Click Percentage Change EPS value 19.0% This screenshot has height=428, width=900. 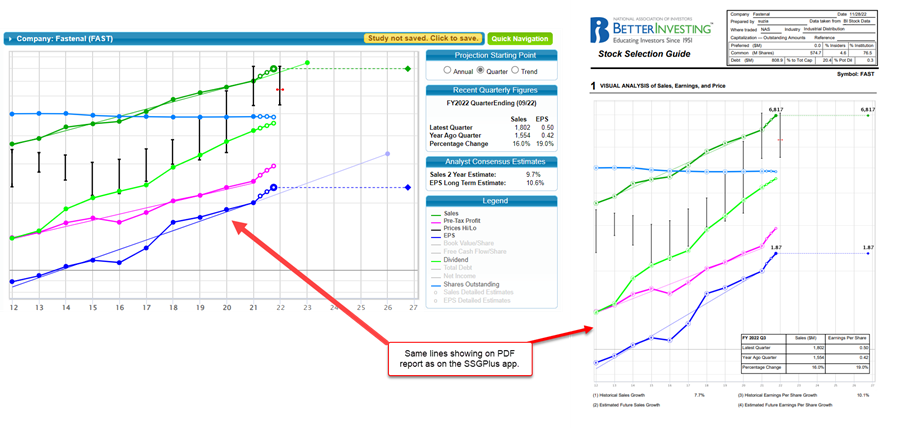click(545, 143)
